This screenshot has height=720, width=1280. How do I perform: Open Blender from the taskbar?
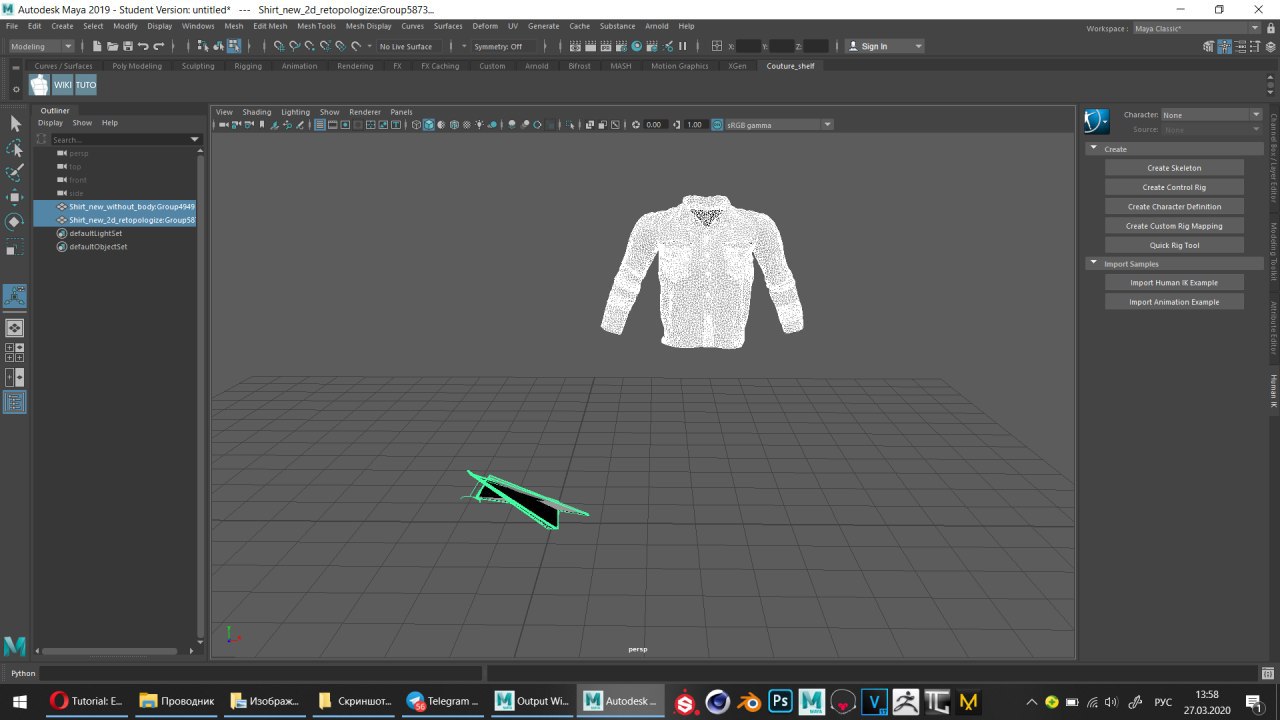749,701
